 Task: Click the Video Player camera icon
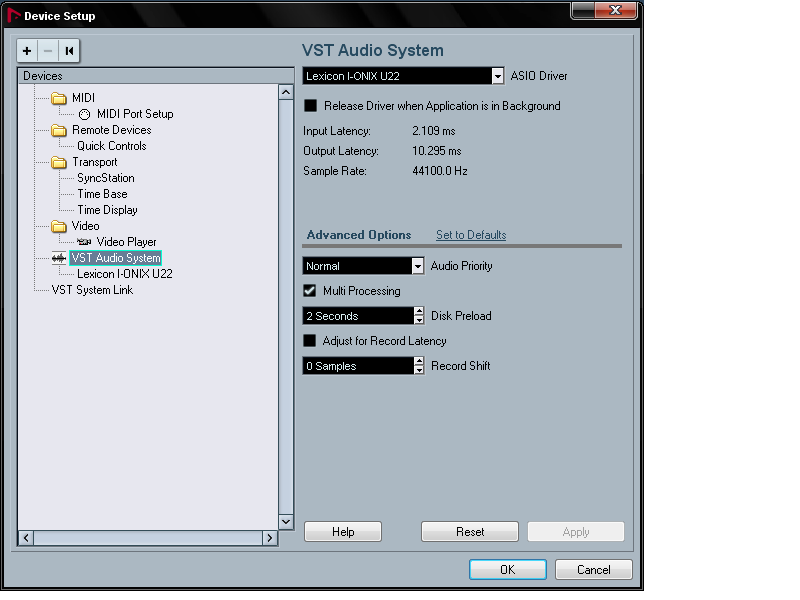84,242
